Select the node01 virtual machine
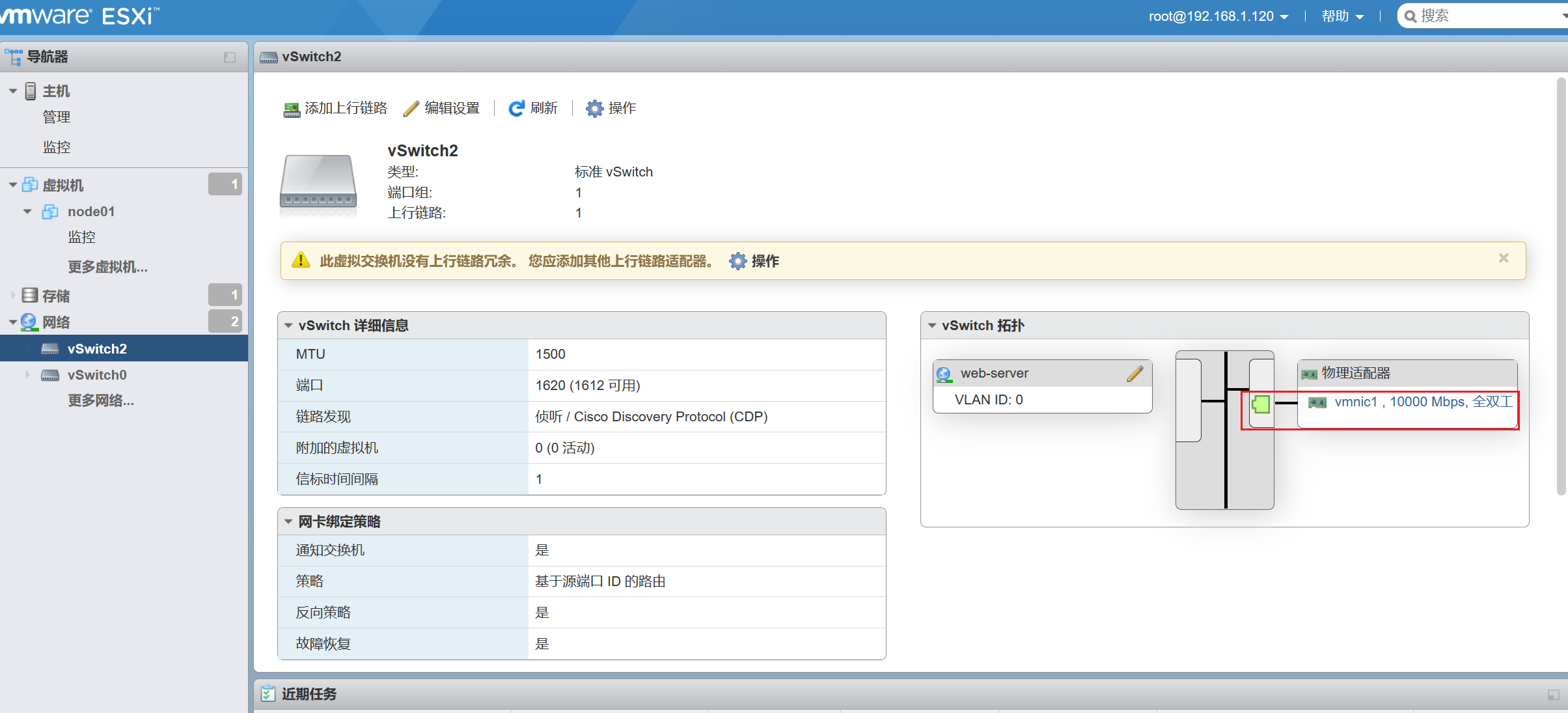The image size is (1568, 713). (91, 212)
